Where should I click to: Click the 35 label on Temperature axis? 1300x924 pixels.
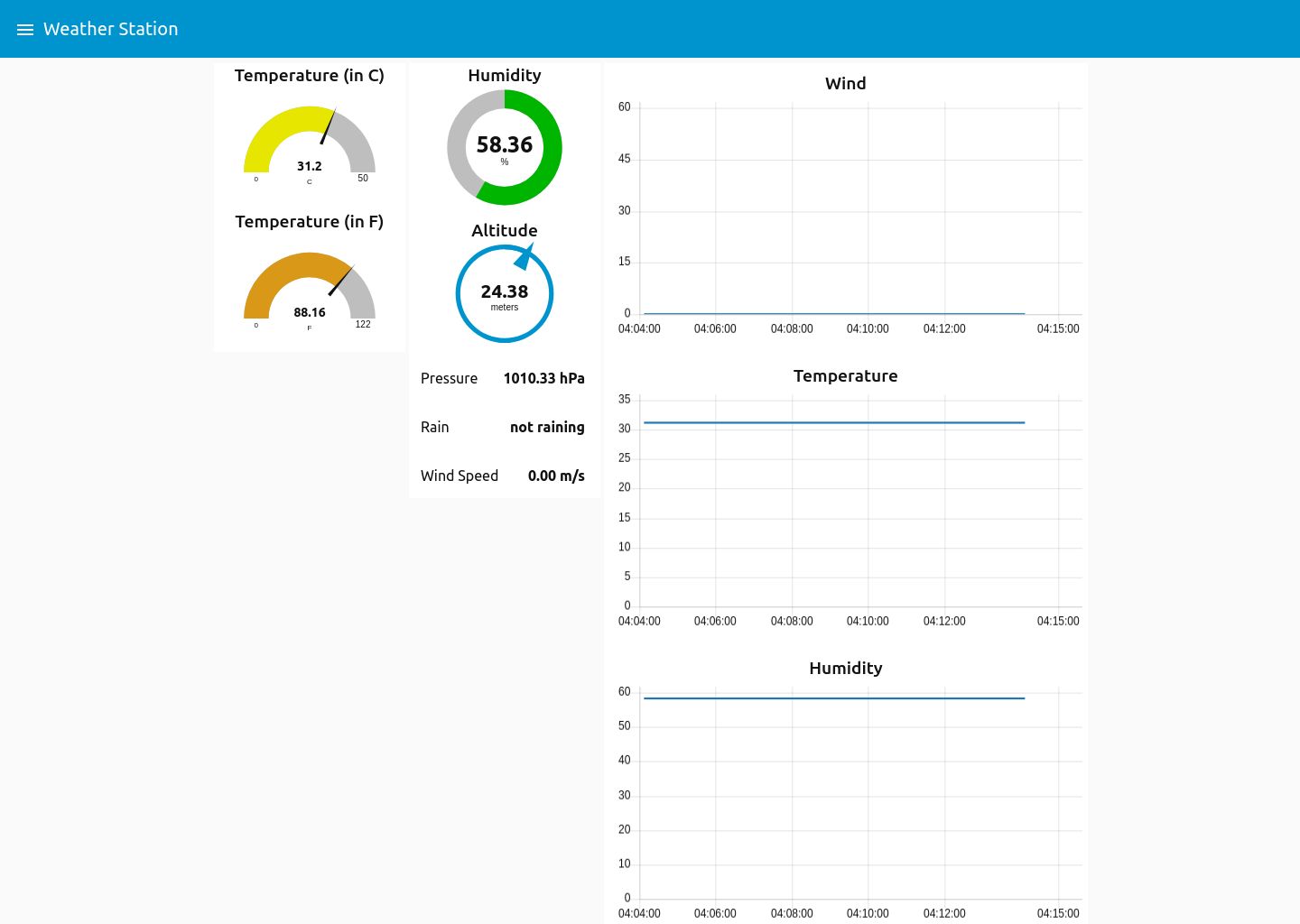pos(624,399)
